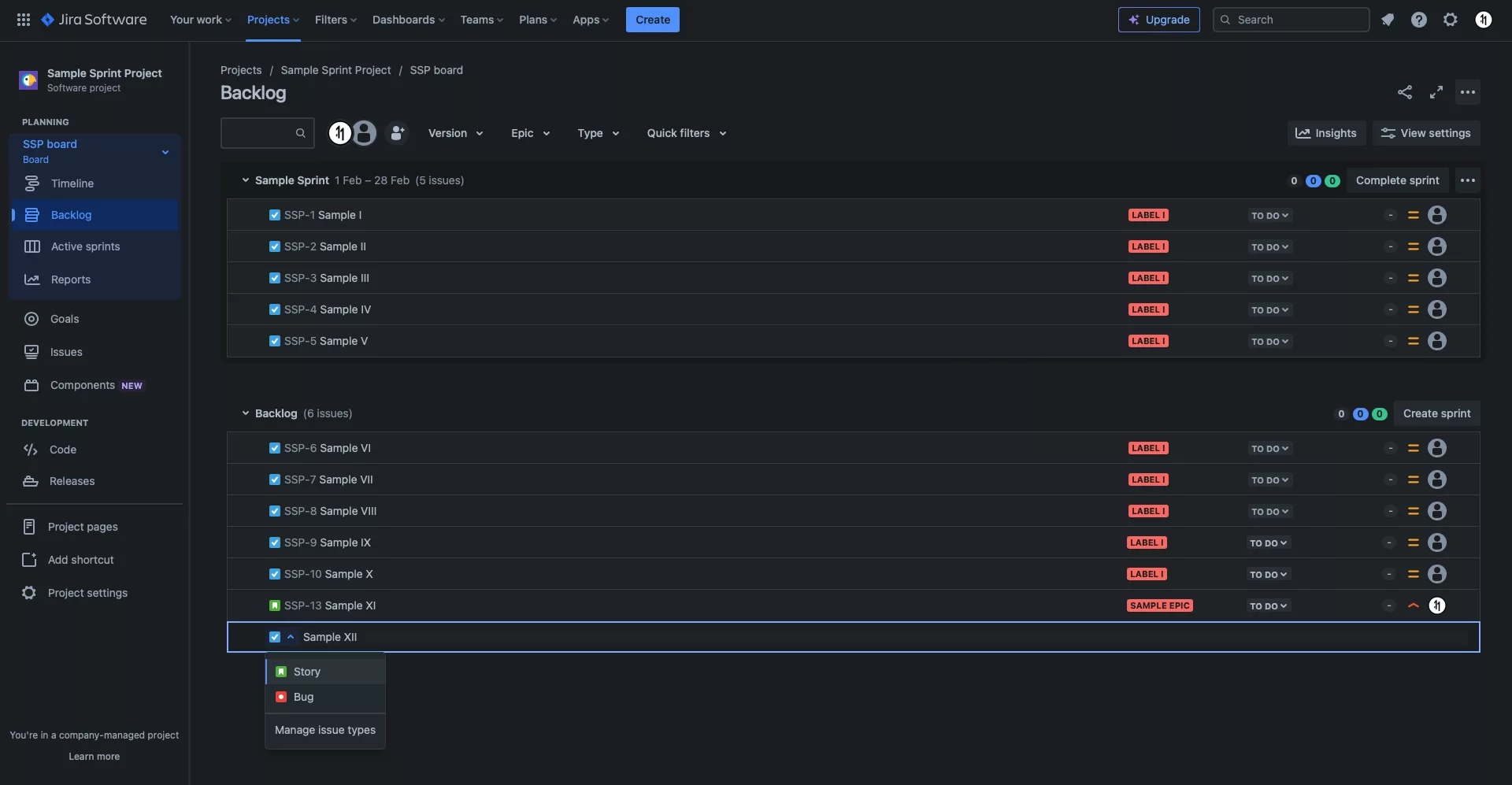This screenshot has width=1512, height=785.
Task: Open the Your work menu
Action: tap(201, 20)
